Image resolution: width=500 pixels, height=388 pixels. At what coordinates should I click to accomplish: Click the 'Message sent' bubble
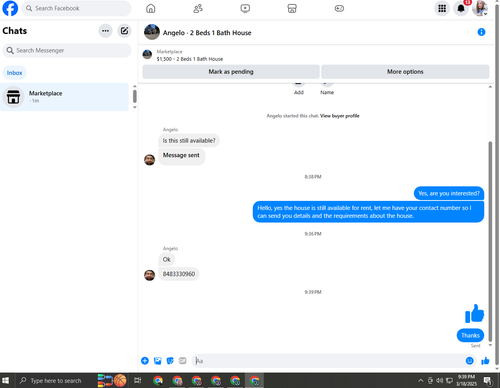coord(181,156)
